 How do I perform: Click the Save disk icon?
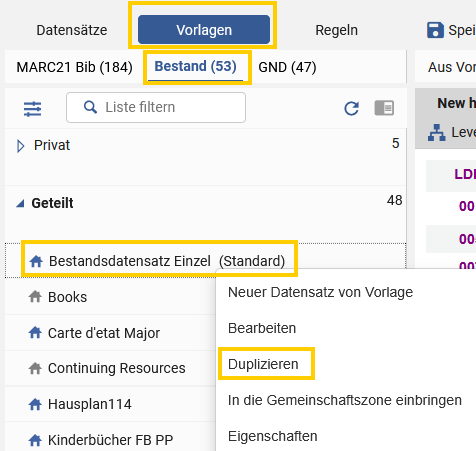(435, 30)
